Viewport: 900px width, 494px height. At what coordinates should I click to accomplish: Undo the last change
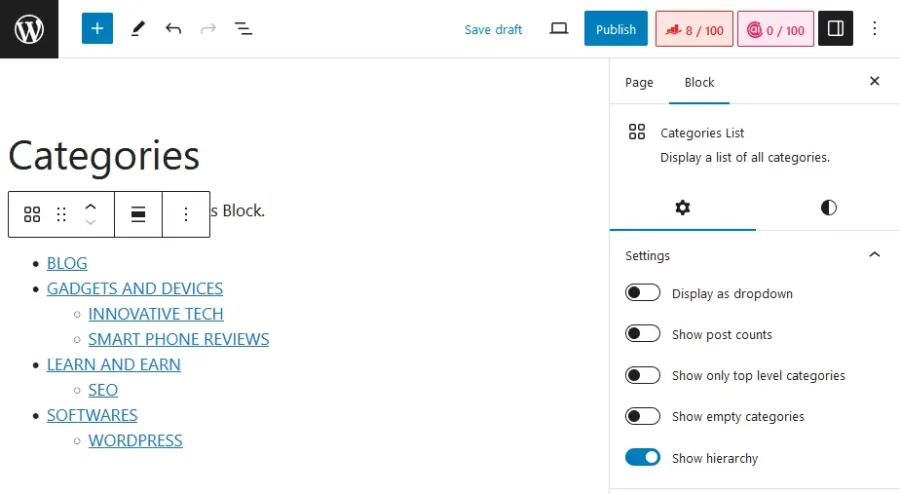tap(173, 29)
